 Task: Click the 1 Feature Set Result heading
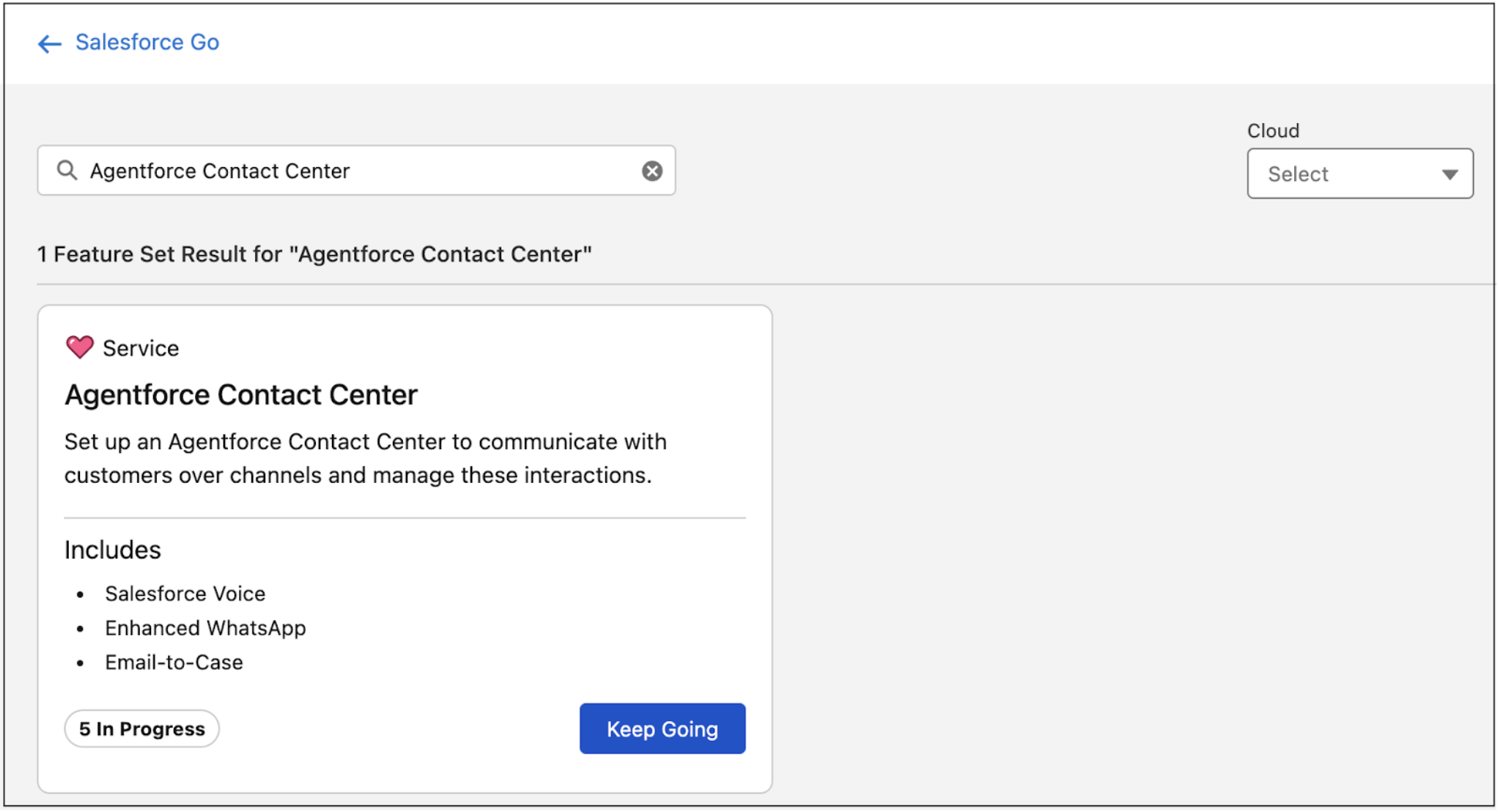[x=314, y=254]
